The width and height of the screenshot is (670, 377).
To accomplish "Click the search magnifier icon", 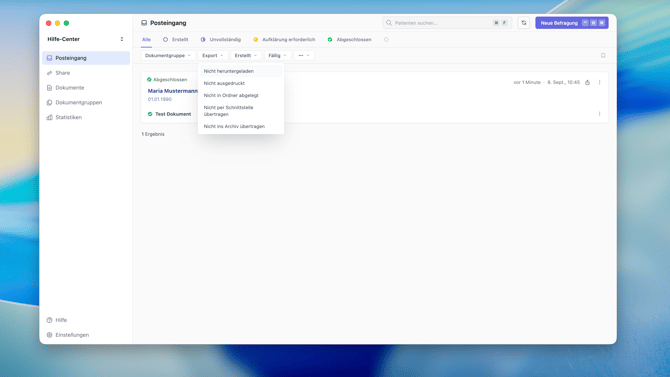I will [389, 23].
